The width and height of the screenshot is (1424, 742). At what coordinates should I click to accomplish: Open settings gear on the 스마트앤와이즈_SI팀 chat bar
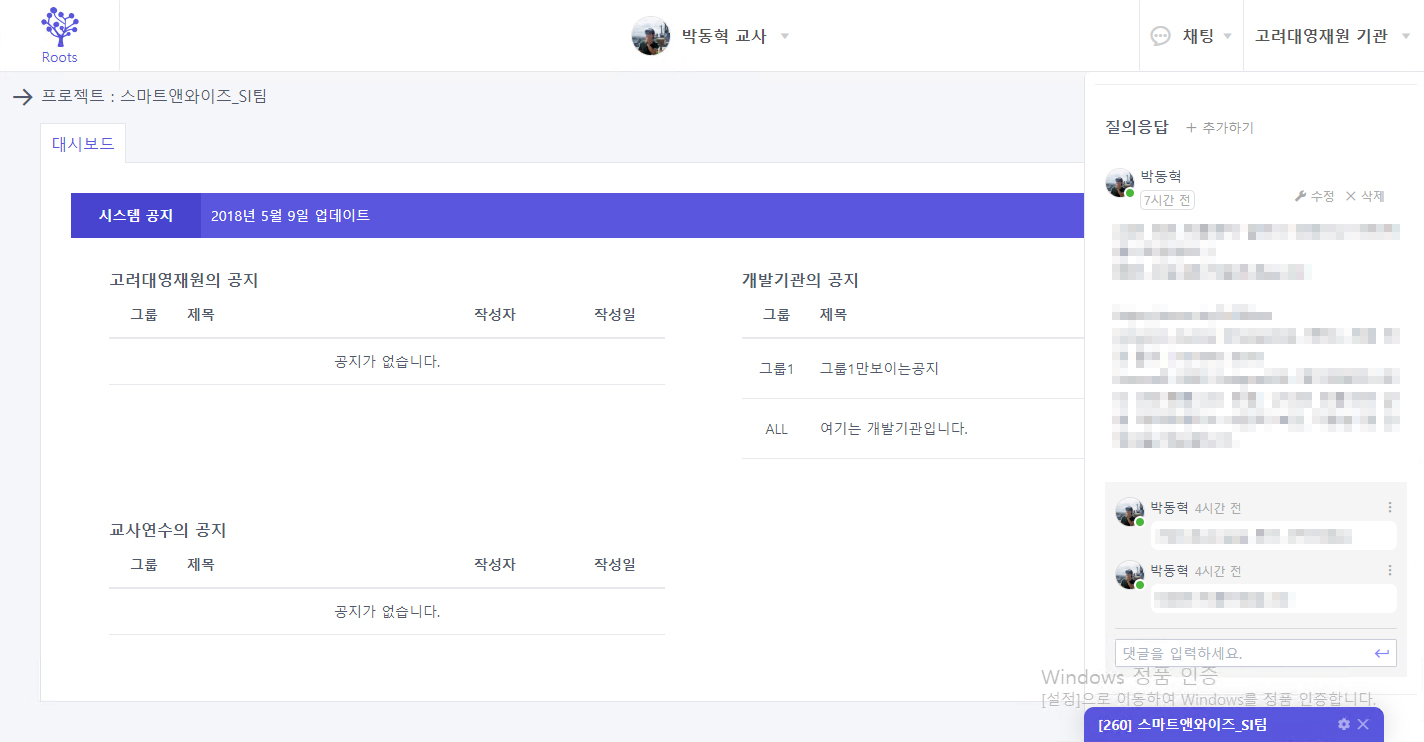[1344, 724]
